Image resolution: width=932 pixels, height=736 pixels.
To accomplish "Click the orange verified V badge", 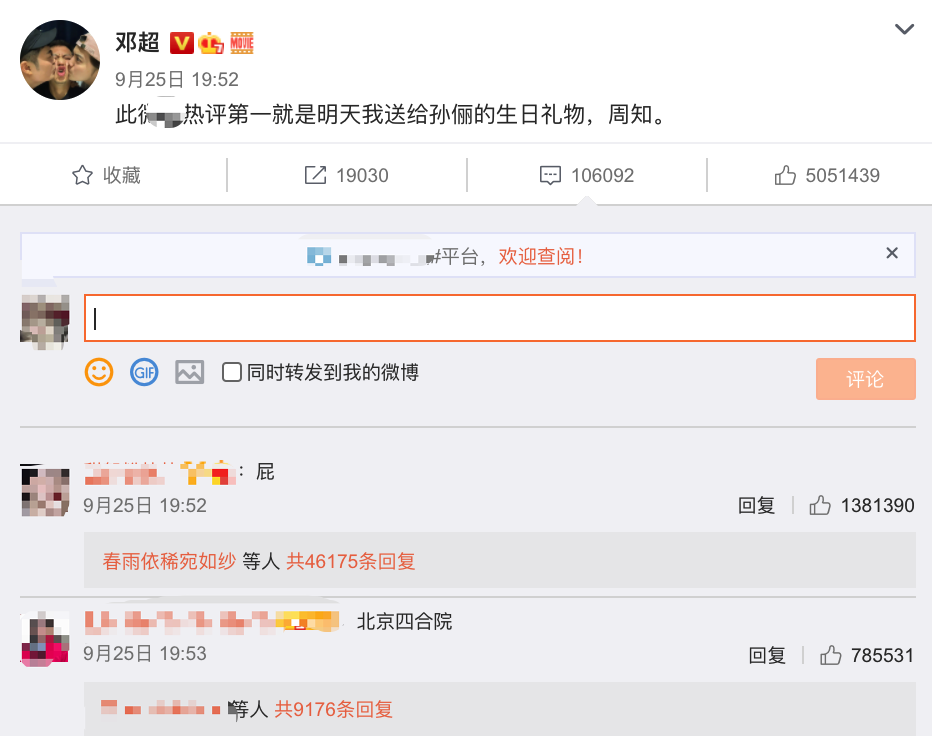I will [181, 43].
